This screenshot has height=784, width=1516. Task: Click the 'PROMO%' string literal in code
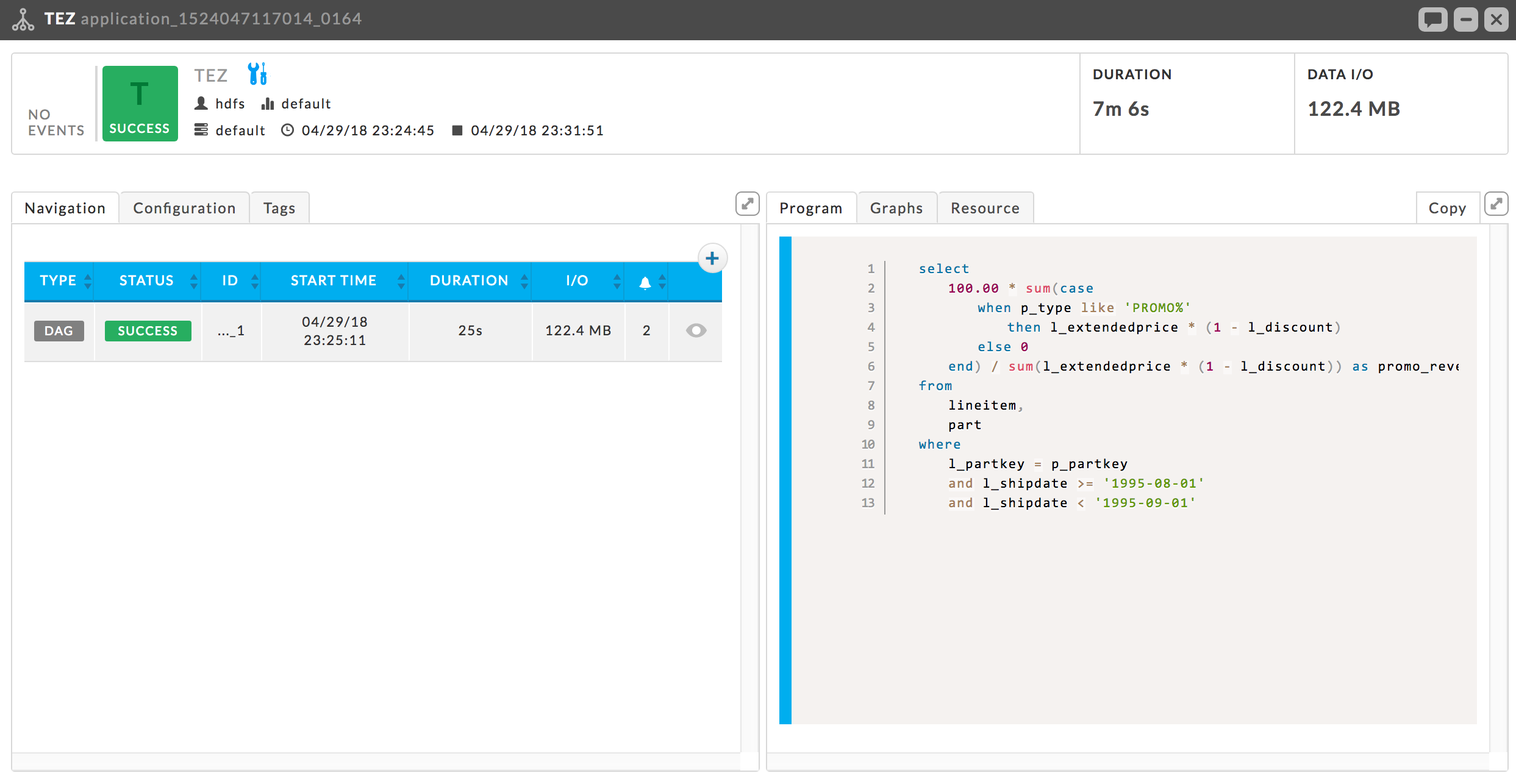(x=1158, y=308)
